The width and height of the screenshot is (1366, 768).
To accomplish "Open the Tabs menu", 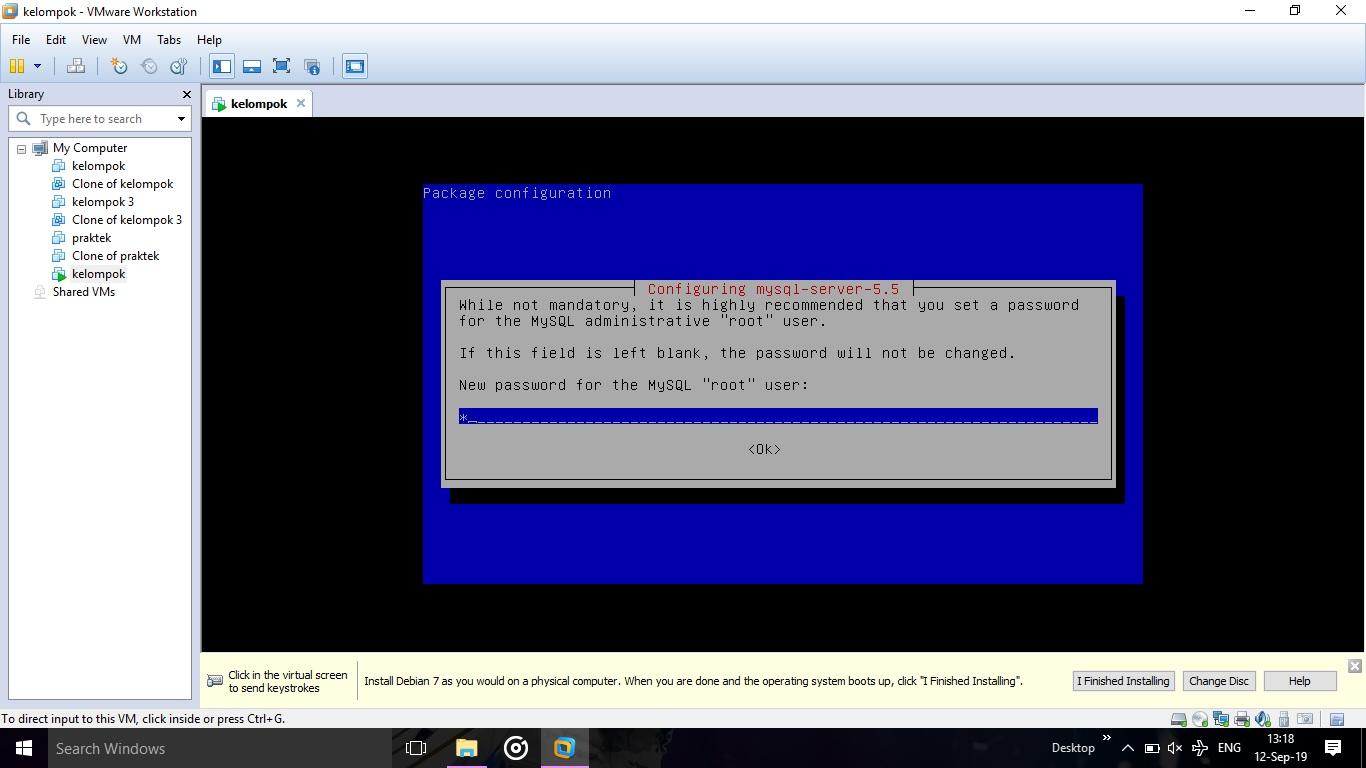I will pyautogui.click(x=169, y=40).
